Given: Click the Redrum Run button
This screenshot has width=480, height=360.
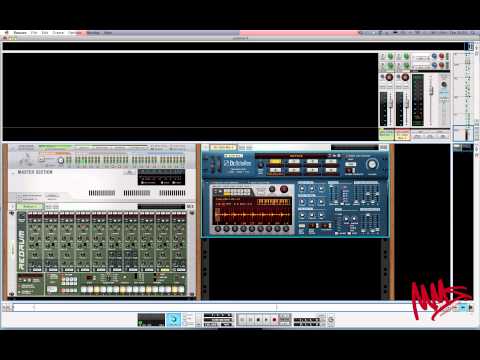Looking at the screenshot, I should [52, 289].
